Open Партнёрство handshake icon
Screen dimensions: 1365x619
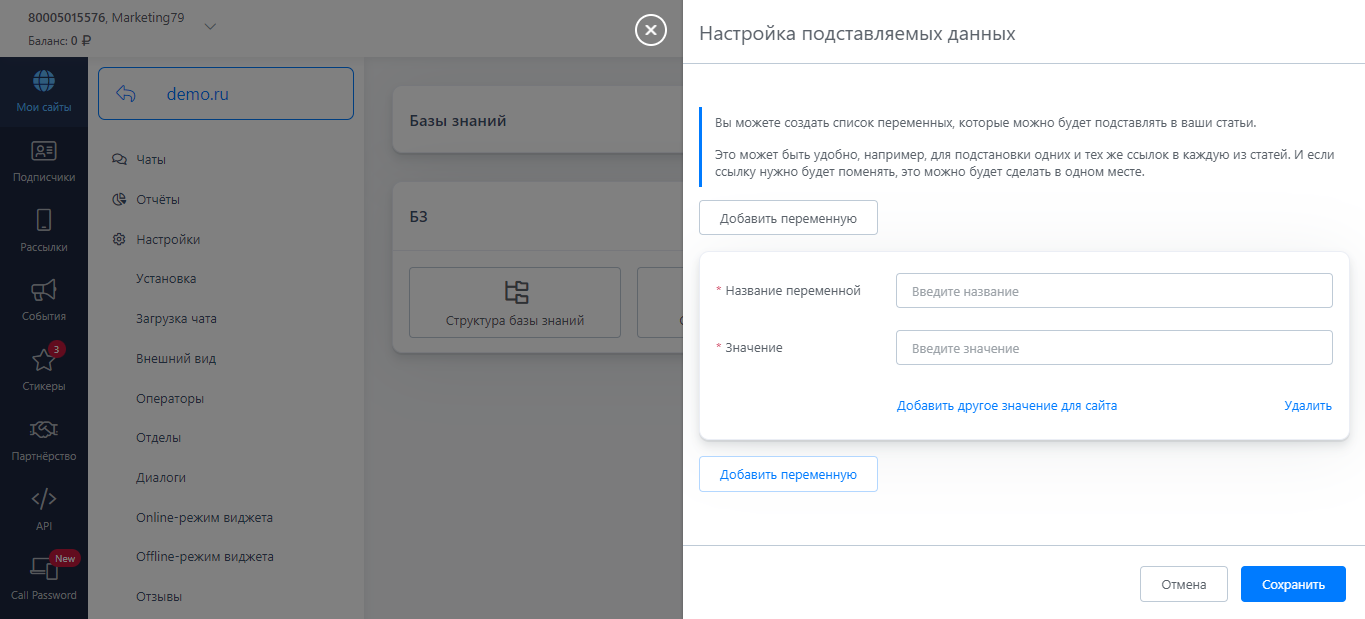(x=43, y=430)
